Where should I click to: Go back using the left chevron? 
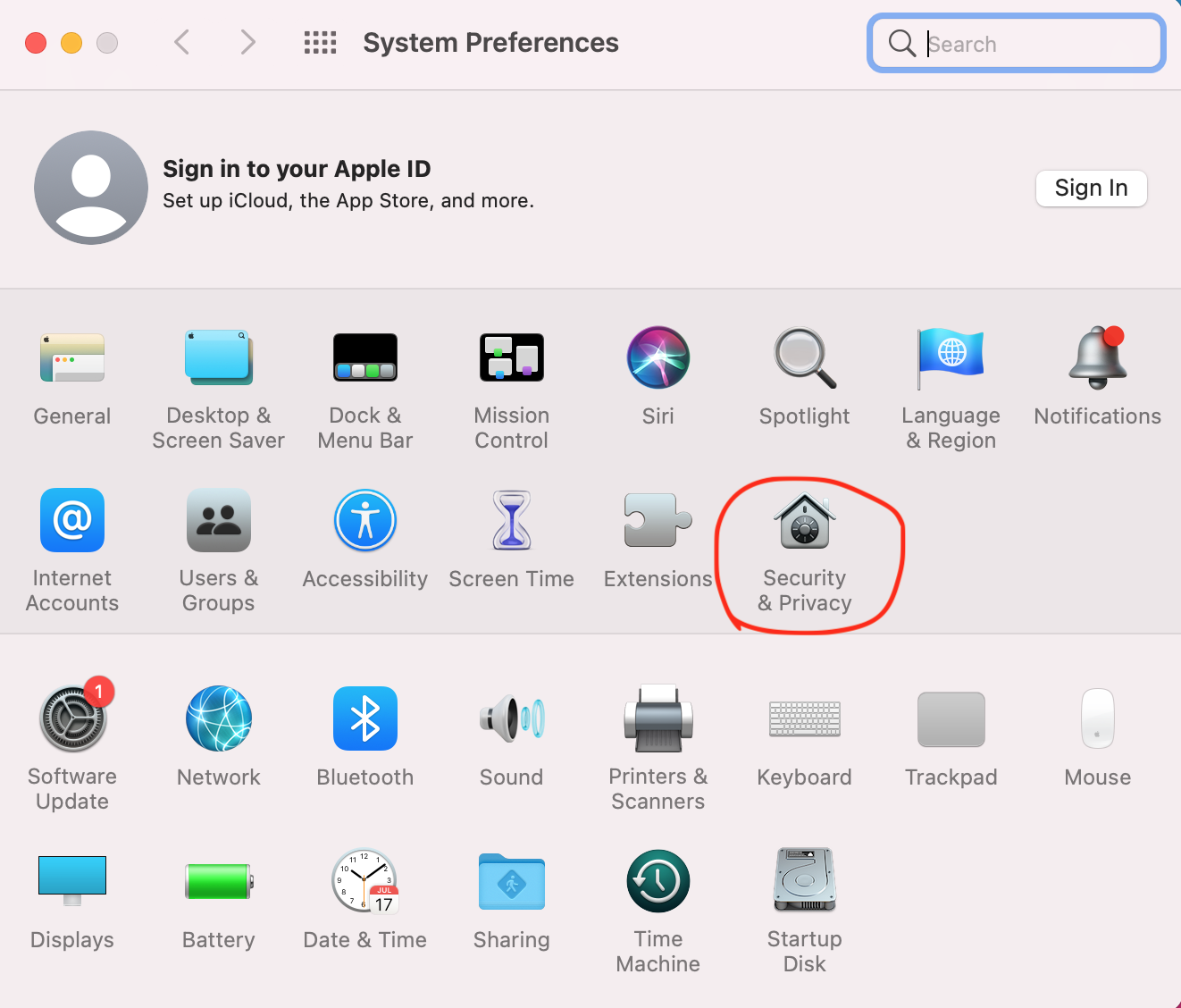(182, 42)
